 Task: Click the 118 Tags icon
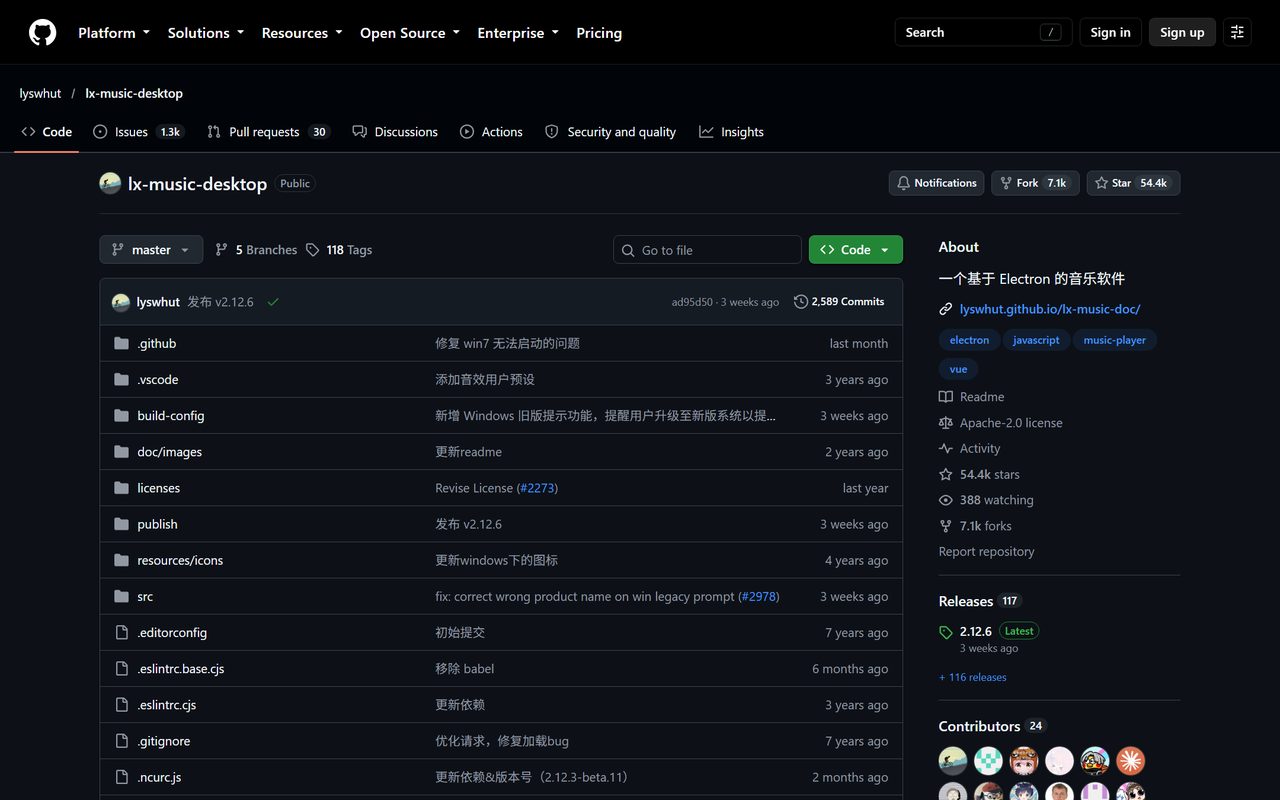(x=313, y=250)
